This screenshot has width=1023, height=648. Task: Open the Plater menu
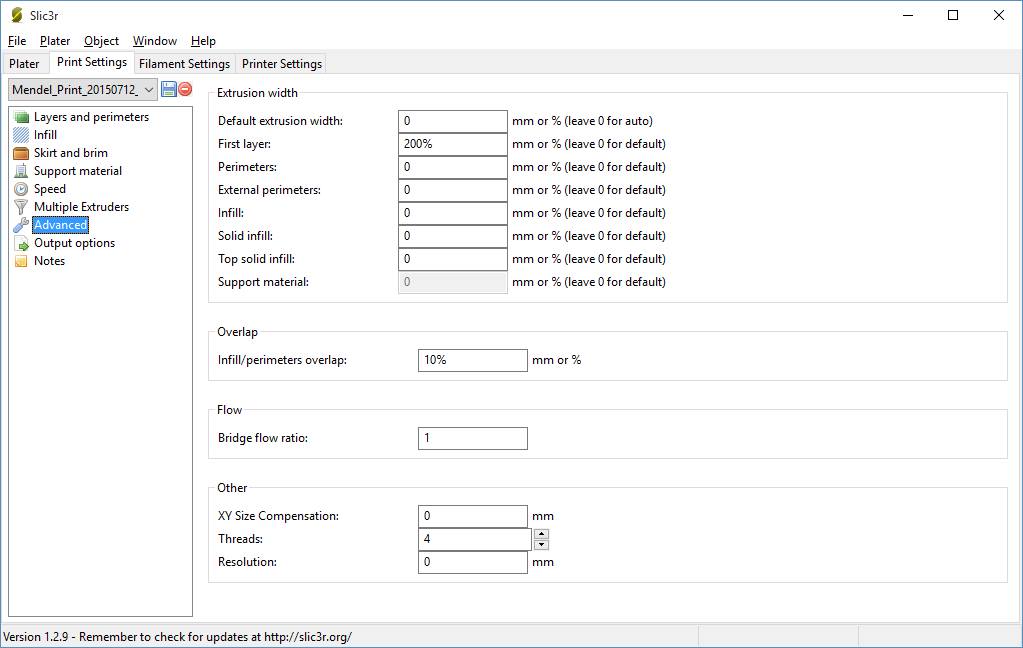pos(55,41)
